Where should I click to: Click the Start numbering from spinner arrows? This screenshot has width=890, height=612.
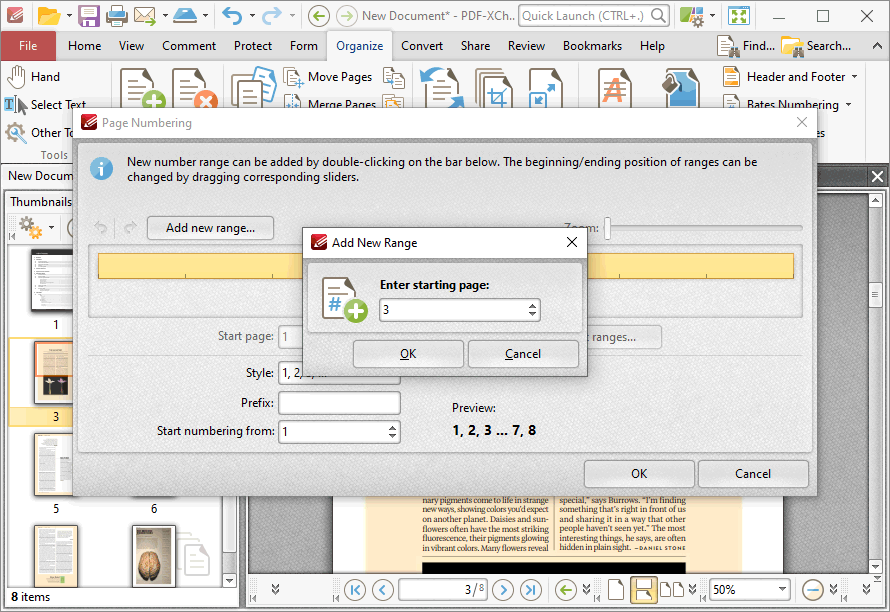click(392, 431)
